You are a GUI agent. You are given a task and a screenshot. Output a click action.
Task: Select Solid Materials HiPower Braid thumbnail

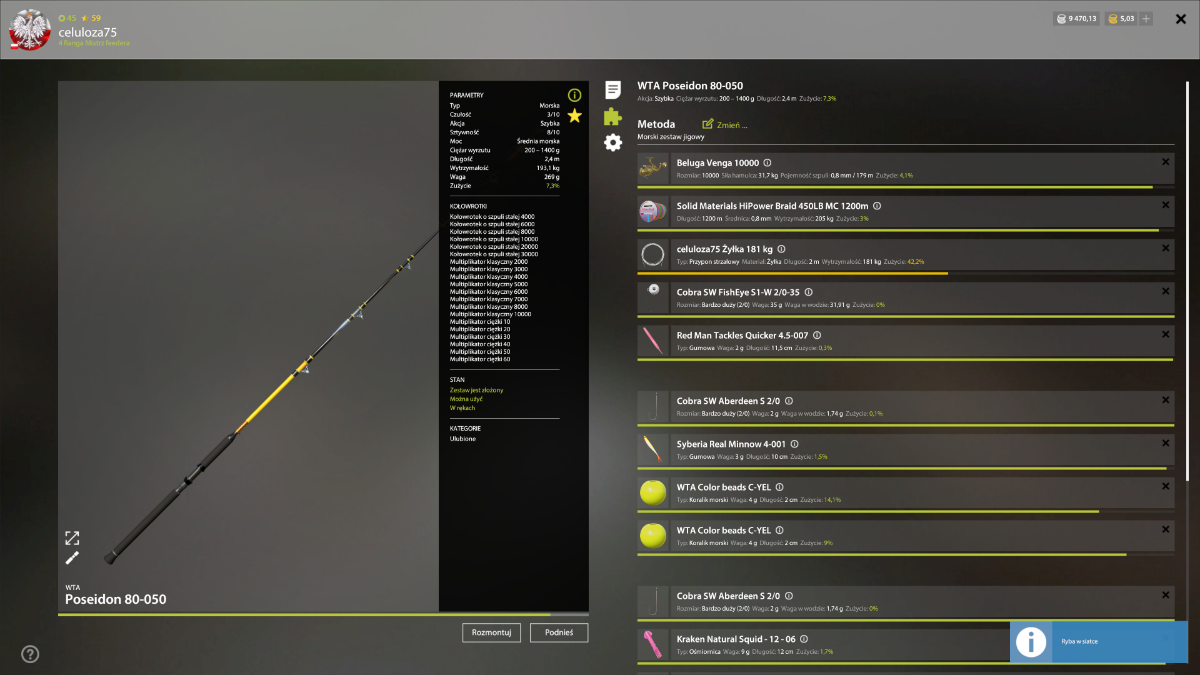[653, 211]
